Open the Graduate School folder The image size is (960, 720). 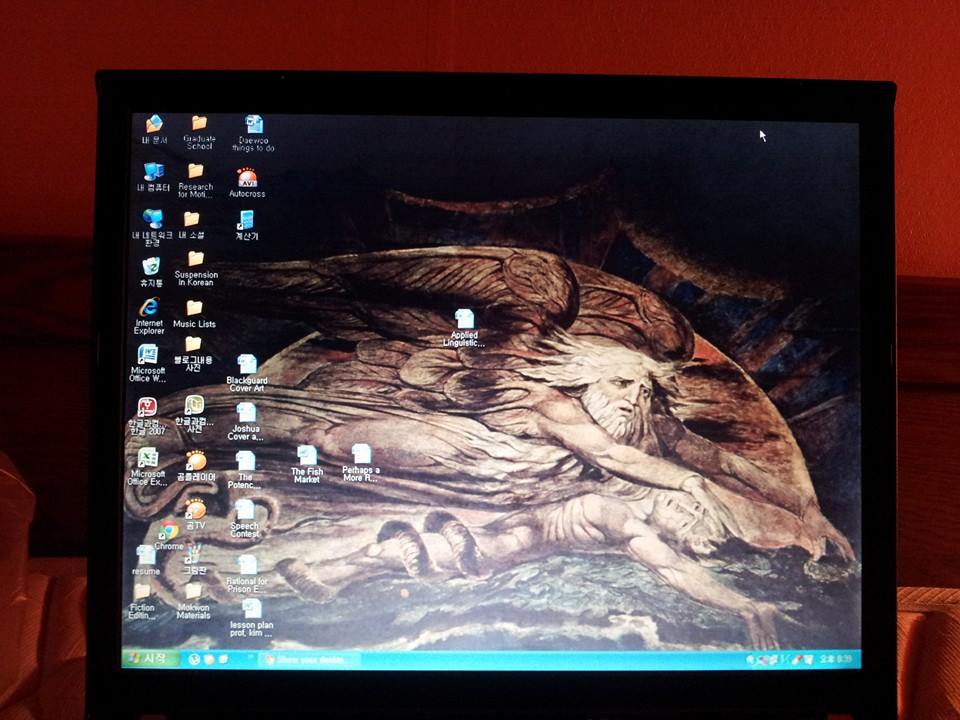click(200, 124)
